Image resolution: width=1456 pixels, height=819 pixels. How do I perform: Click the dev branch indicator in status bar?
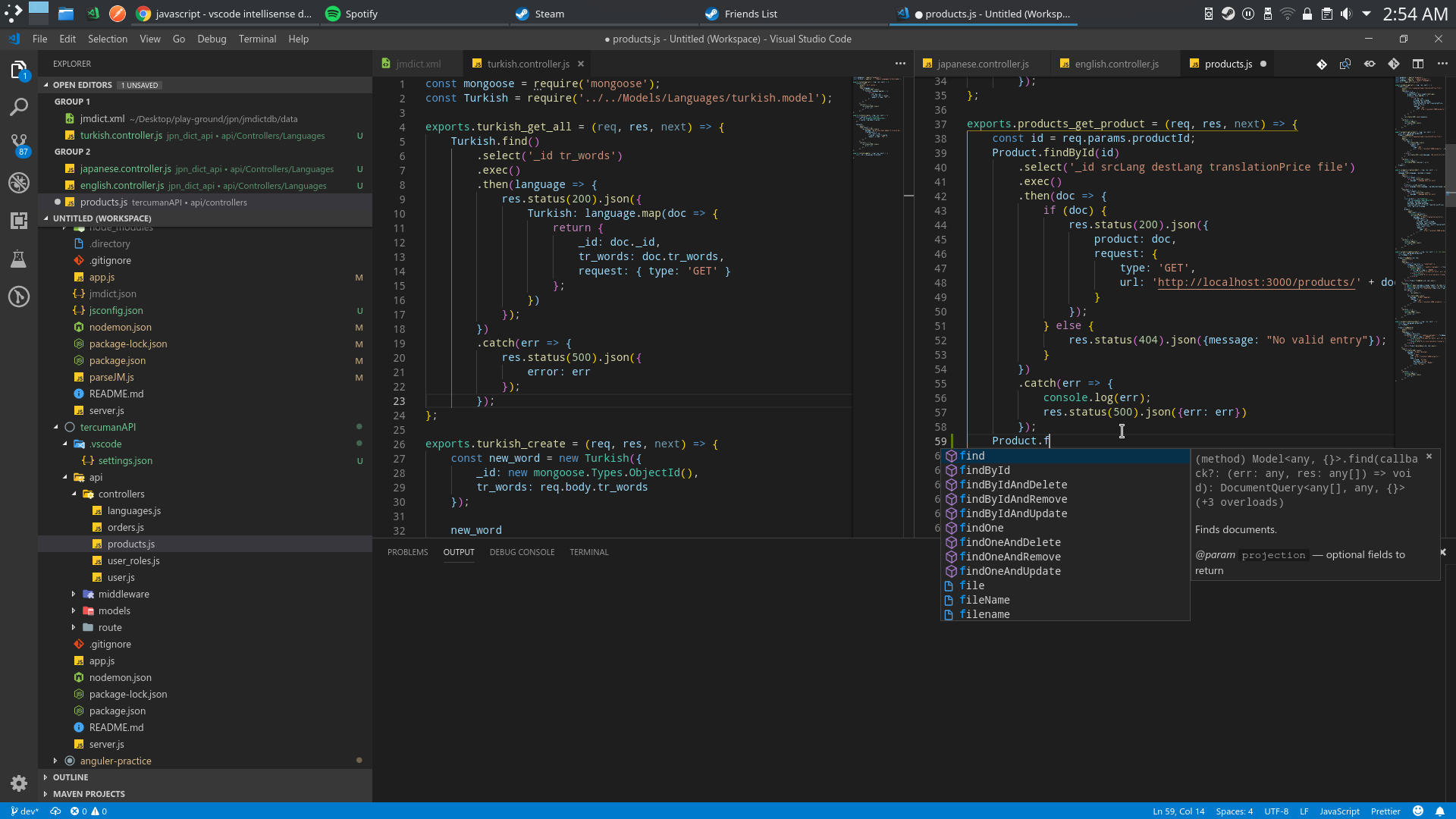point(25,811)
